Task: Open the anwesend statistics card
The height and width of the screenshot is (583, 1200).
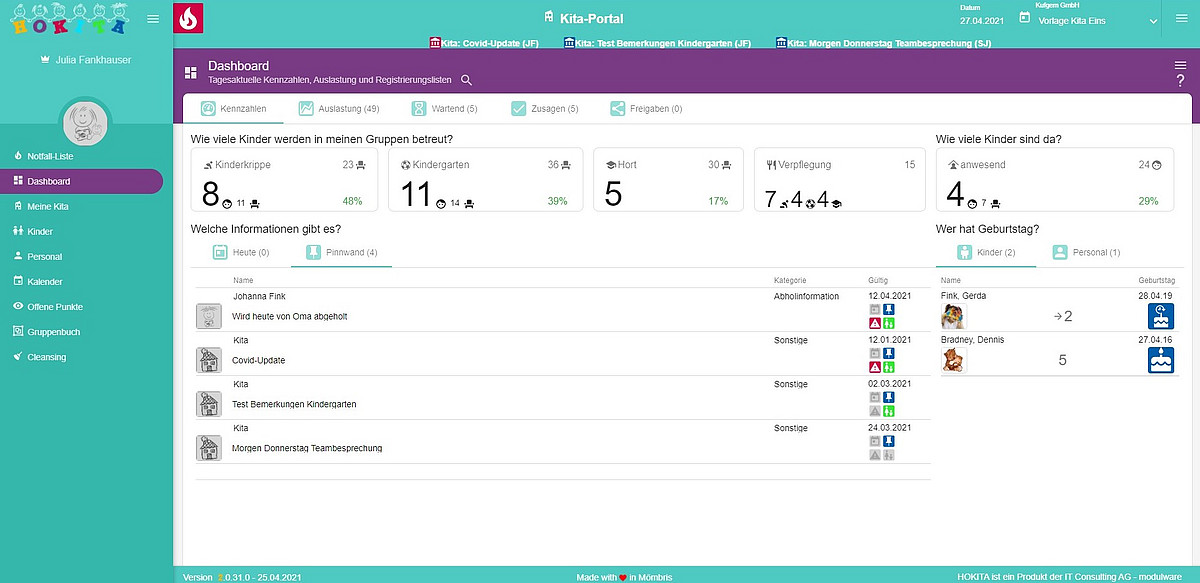Action: (1055, 180)
